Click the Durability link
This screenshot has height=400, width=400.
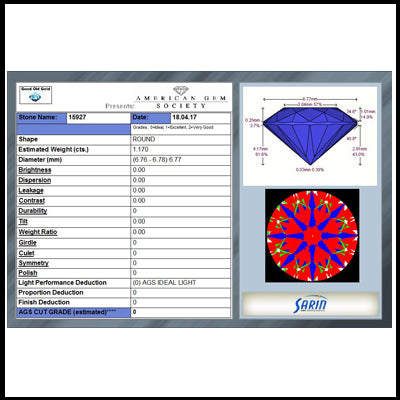coord(33,211)
